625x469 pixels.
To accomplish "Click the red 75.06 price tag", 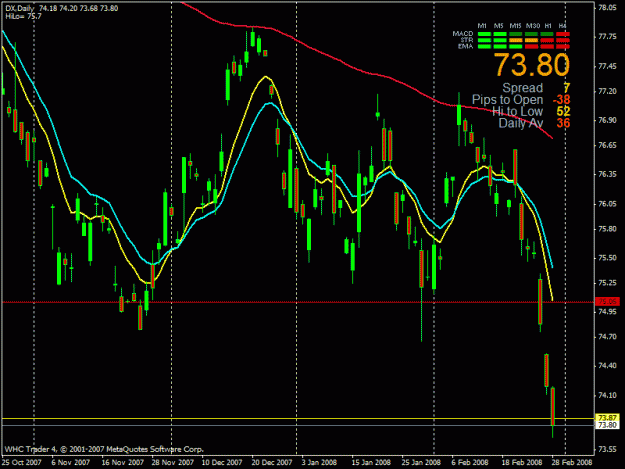I will click(607, 302).
